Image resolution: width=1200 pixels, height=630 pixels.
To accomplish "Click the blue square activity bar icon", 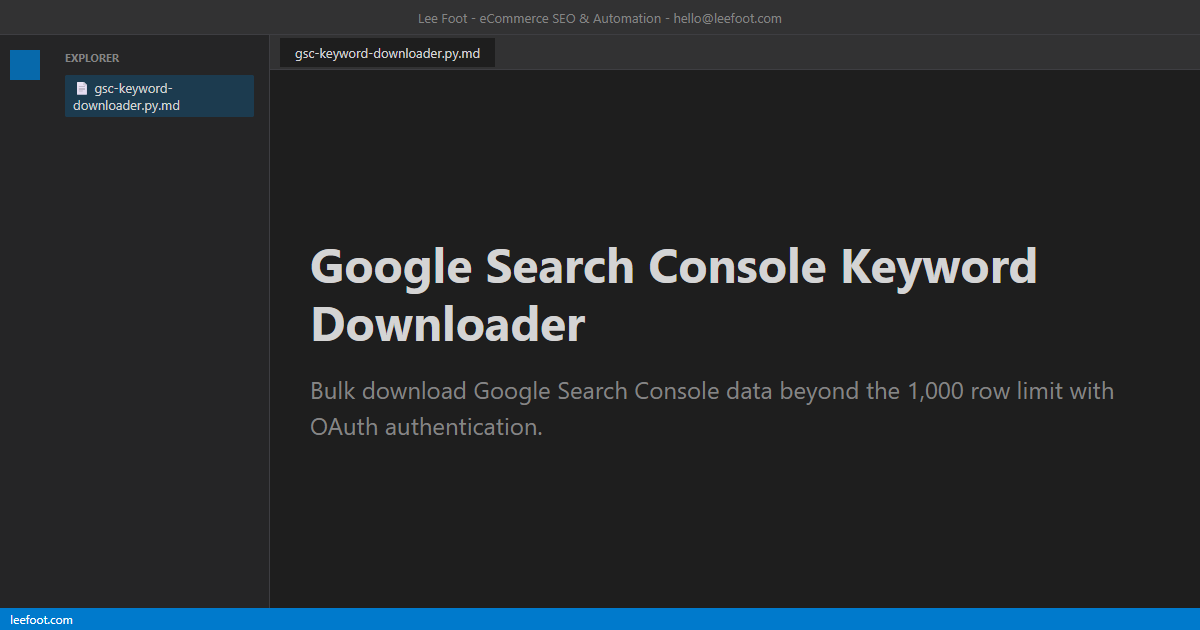I will click(x=24, y=64).
